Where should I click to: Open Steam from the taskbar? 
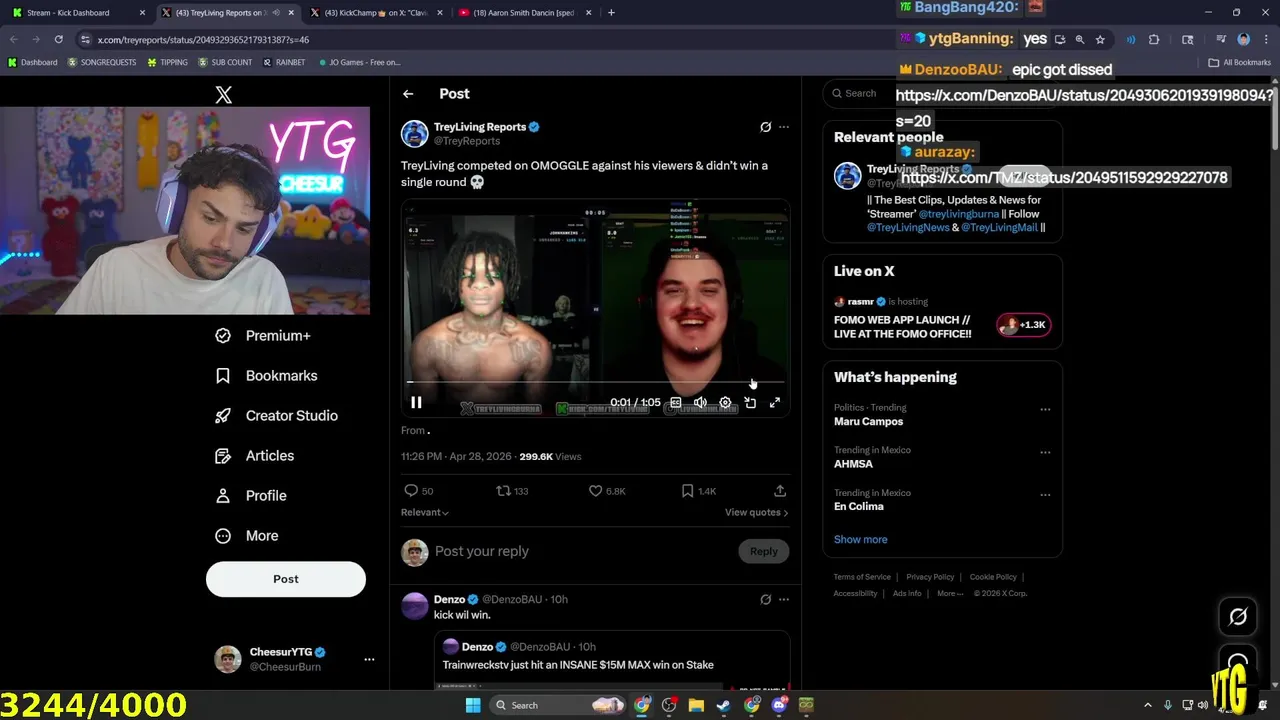[x=724, y=705]
